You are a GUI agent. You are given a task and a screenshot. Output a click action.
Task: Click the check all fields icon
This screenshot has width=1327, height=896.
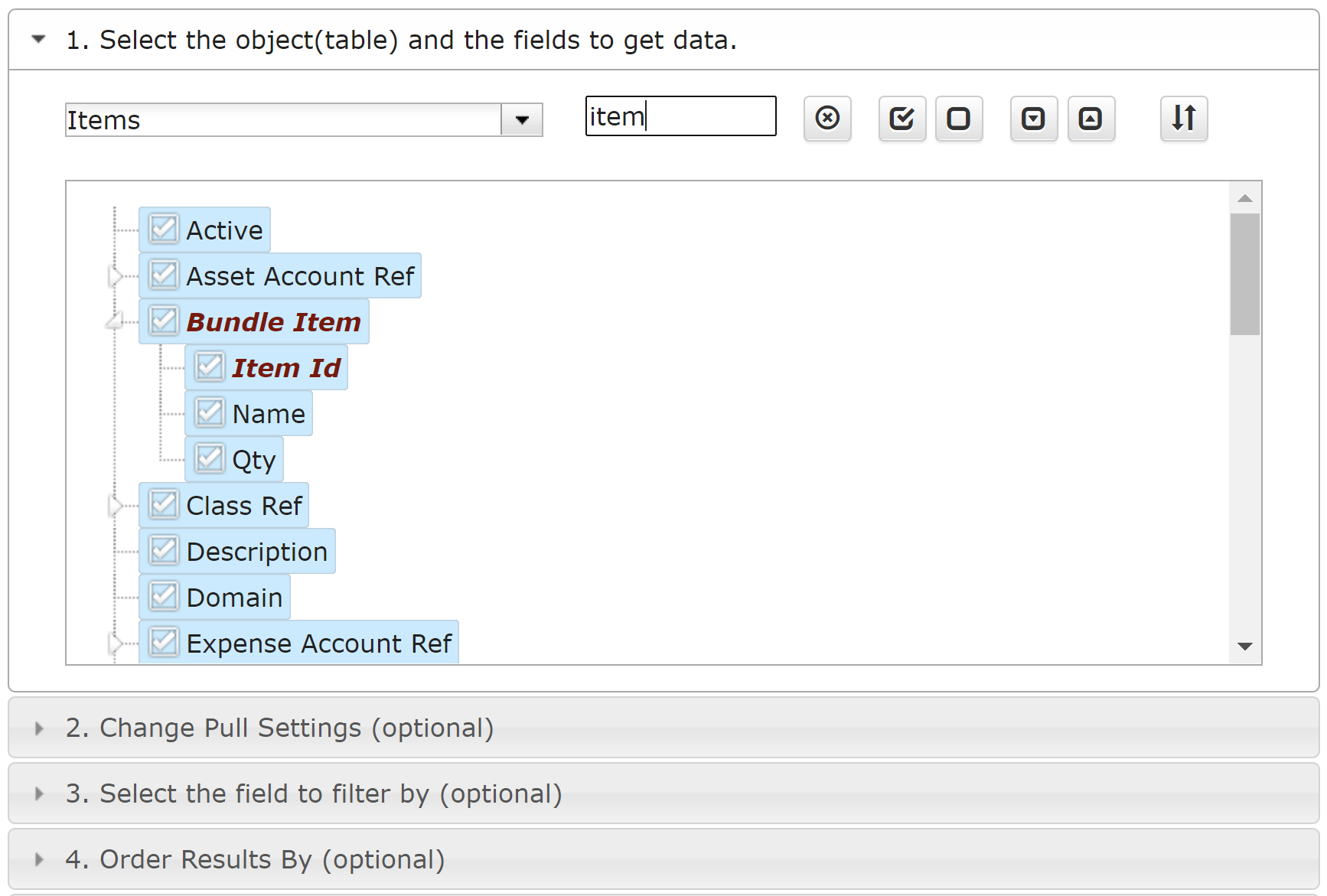click(902, 119)
